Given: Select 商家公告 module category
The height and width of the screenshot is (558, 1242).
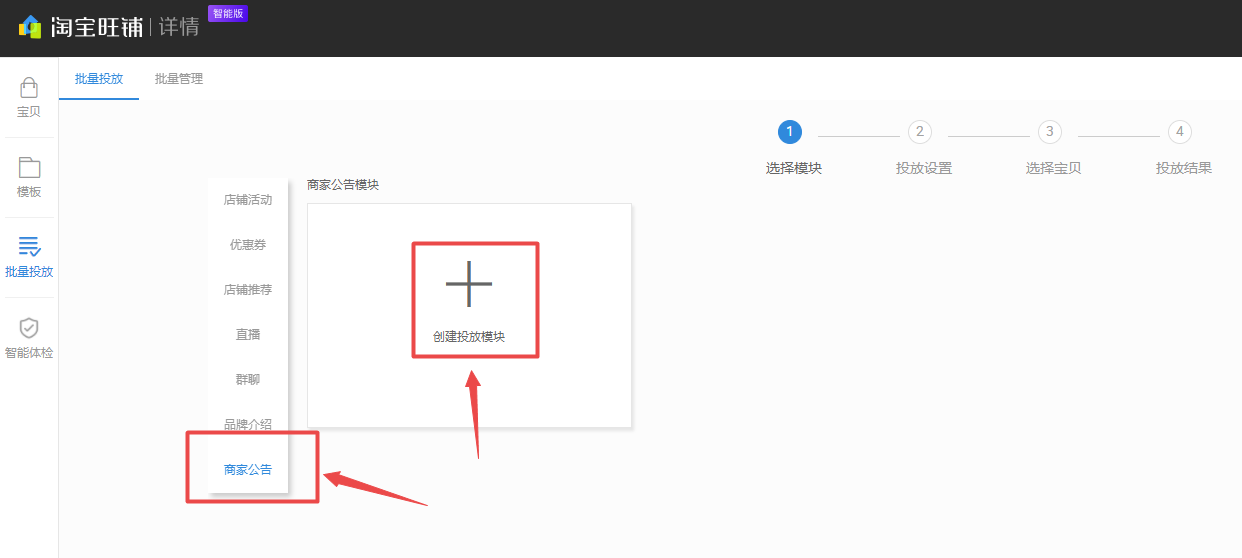Looking at the screenshot, I should point(248,470).
